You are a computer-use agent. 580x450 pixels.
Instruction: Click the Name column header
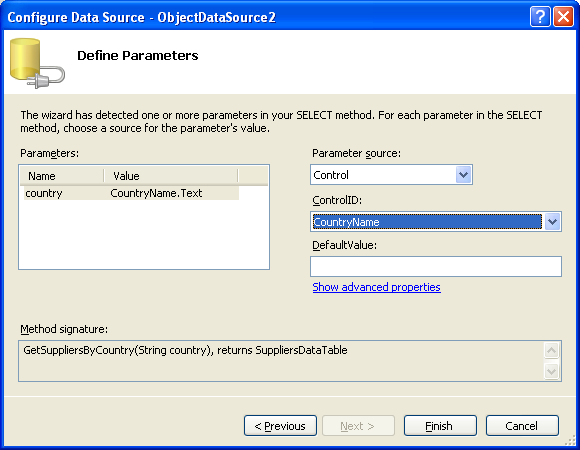pyautogui.click(x=62, y=176)
